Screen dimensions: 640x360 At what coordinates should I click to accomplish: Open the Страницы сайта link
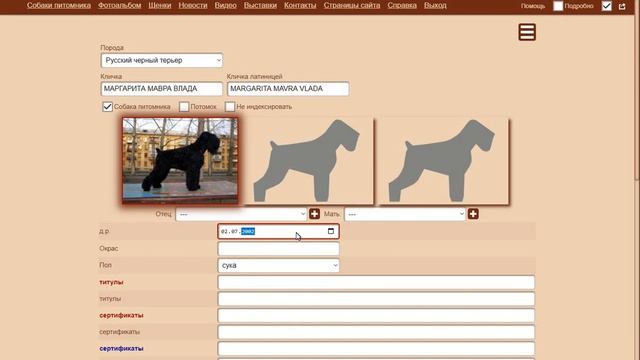click(x=352, y=5)
